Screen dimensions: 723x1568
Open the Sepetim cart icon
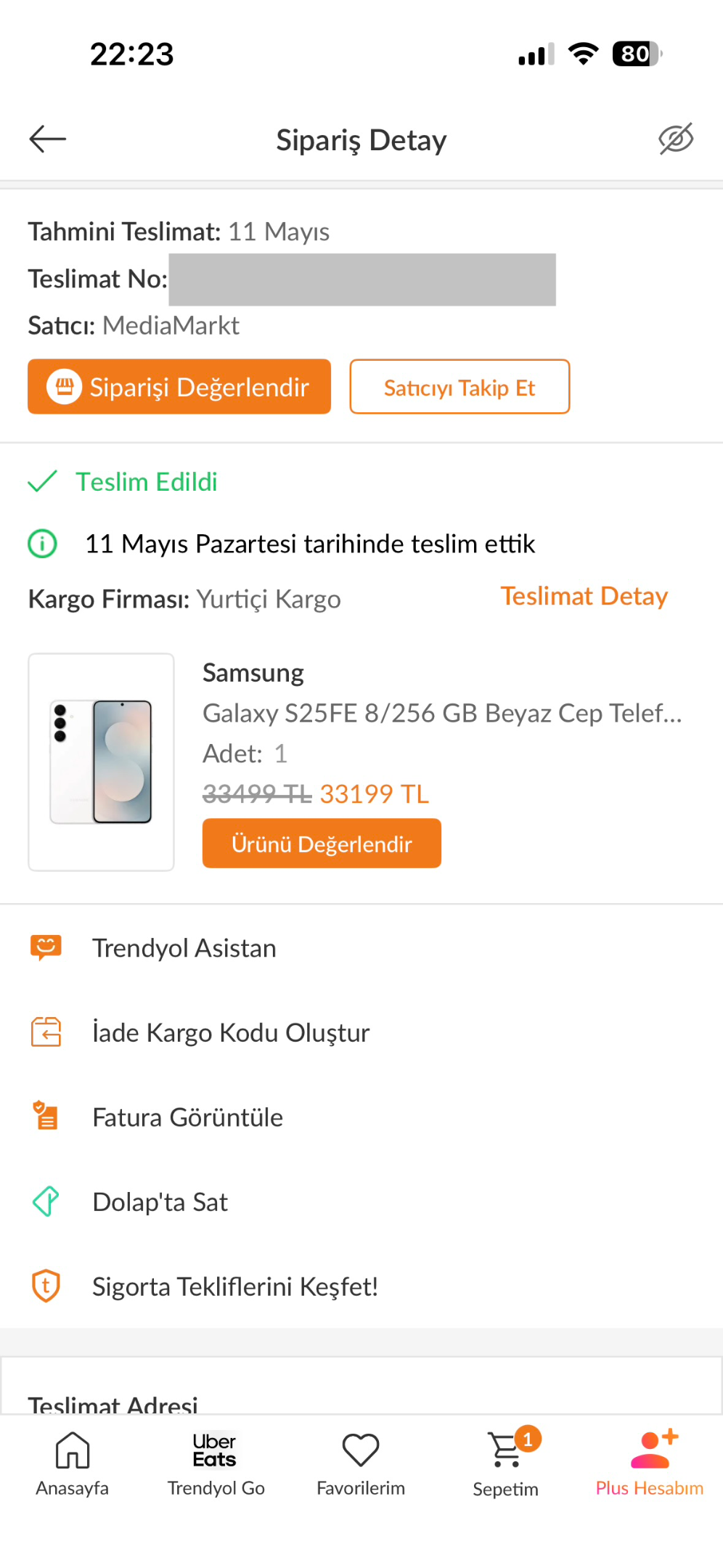point(506,1450)
